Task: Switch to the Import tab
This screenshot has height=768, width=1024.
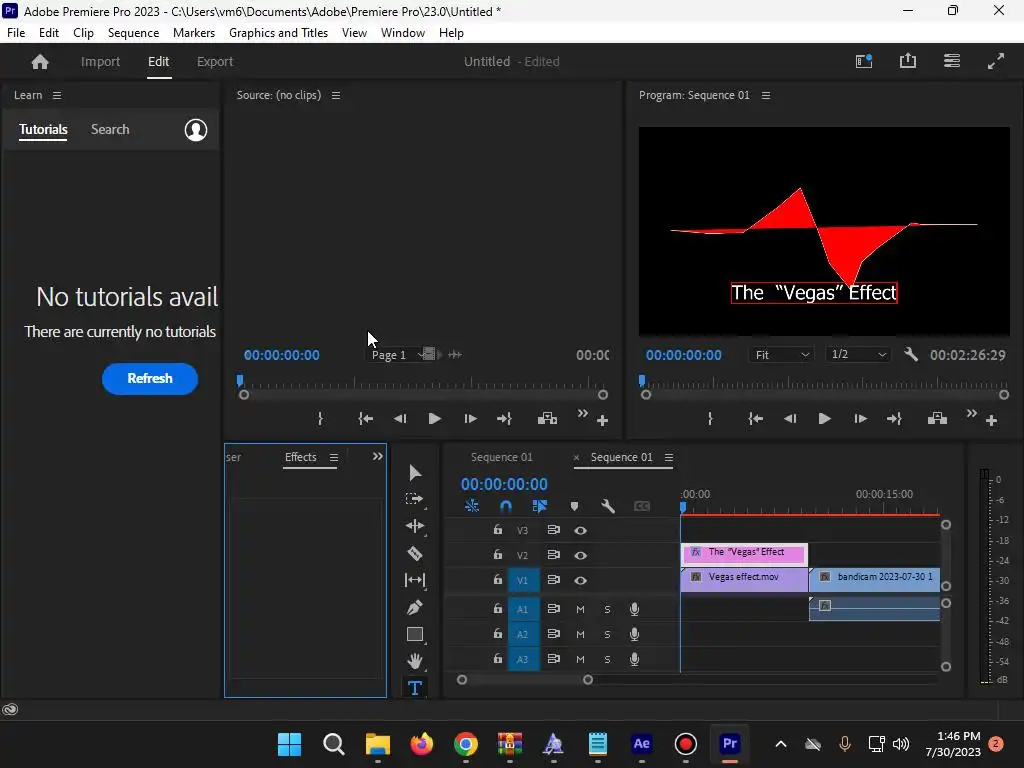Action: (101, 61)
